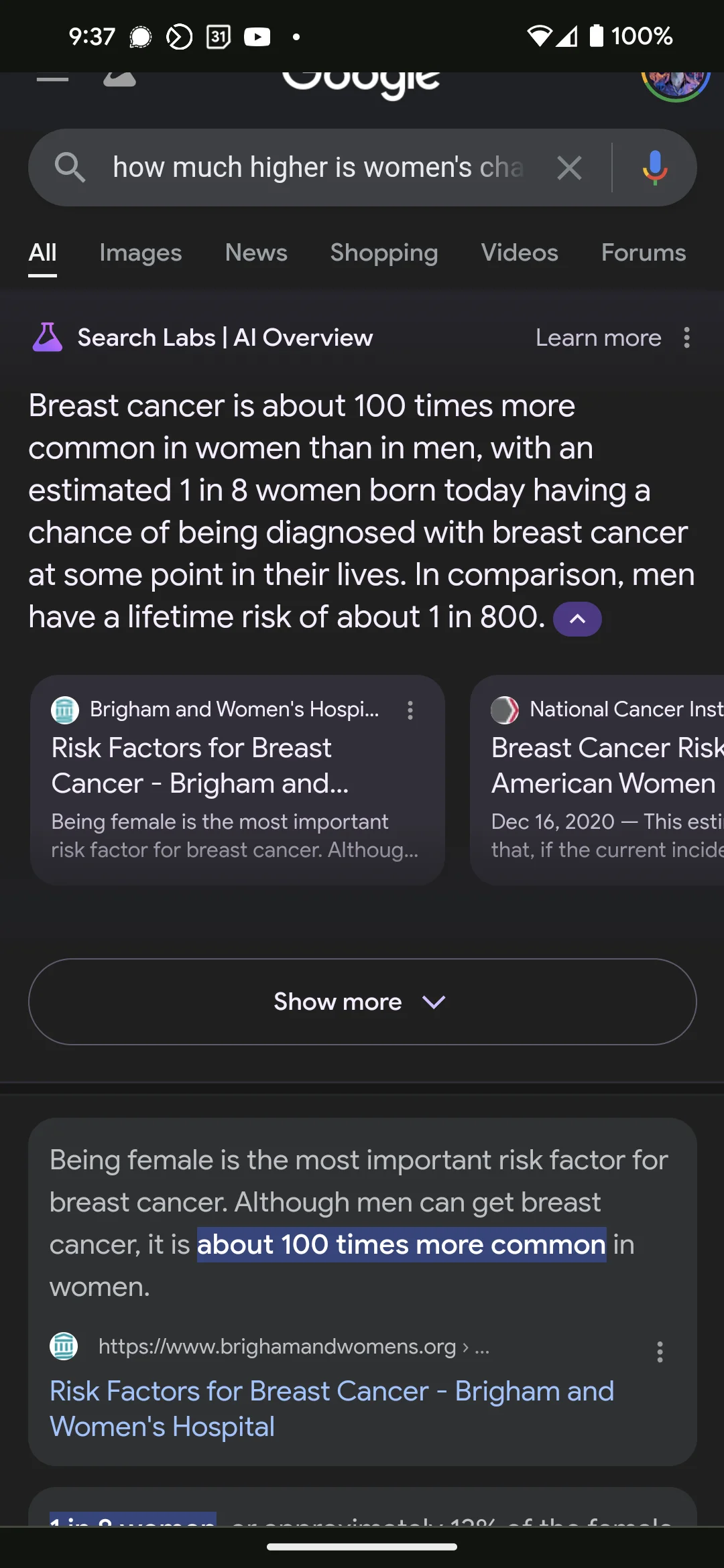724x1568 pixels.
Task: Open the Videos tab
Action: click(x=520, y=253)
